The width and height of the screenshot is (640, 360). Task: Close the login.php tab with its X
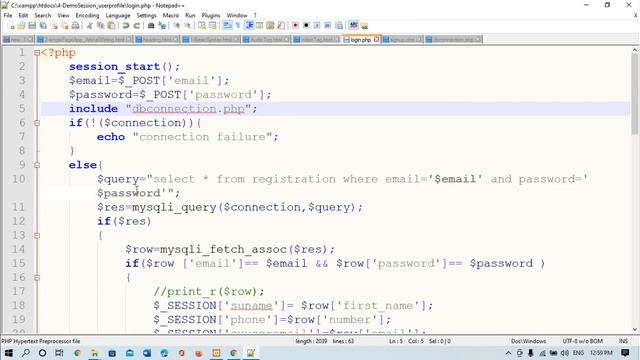pyautogui.click(x=376, y=40)
